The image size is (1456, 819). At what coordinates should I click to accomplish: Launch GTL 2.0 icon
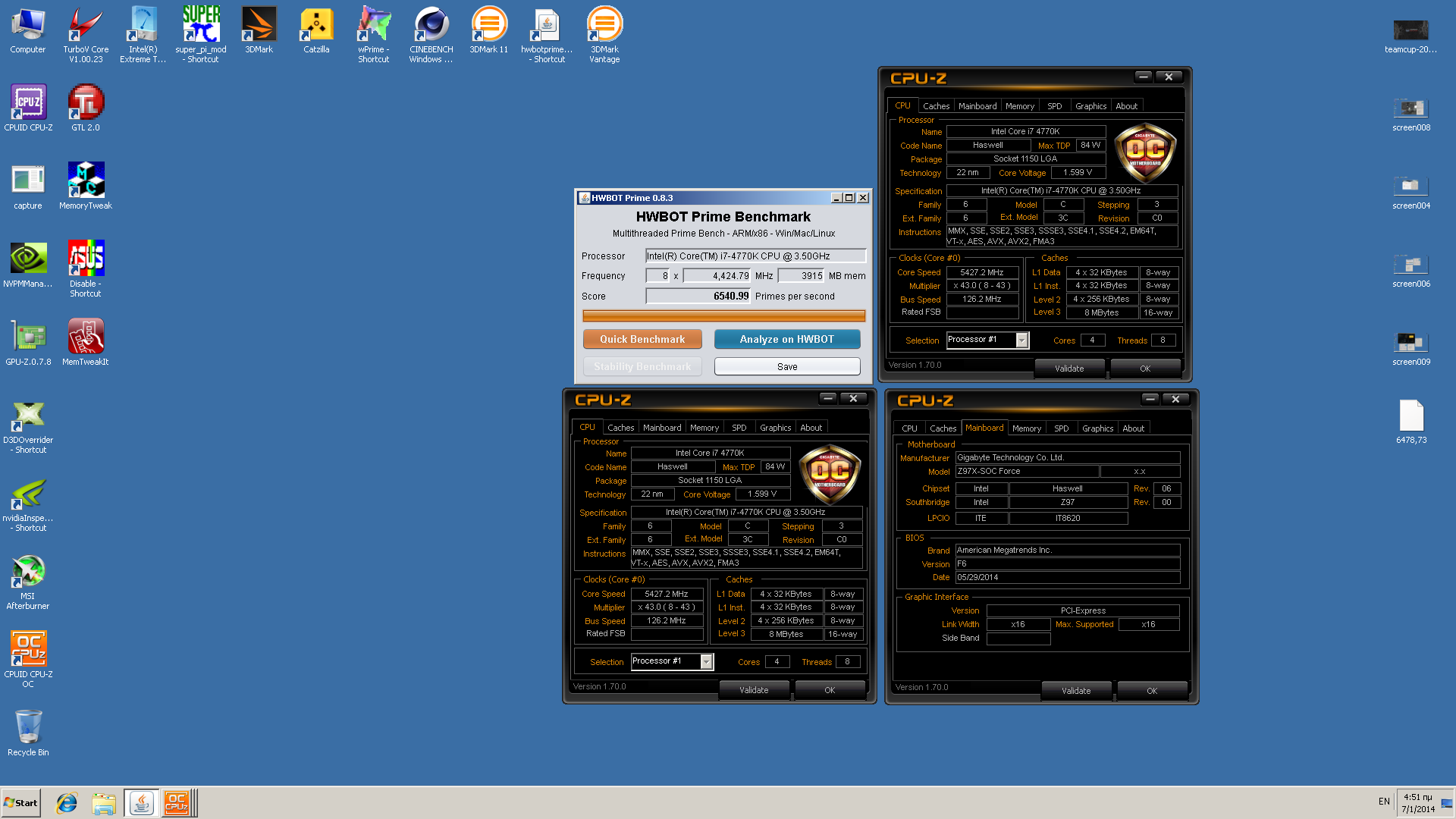[x=86, y=108]
